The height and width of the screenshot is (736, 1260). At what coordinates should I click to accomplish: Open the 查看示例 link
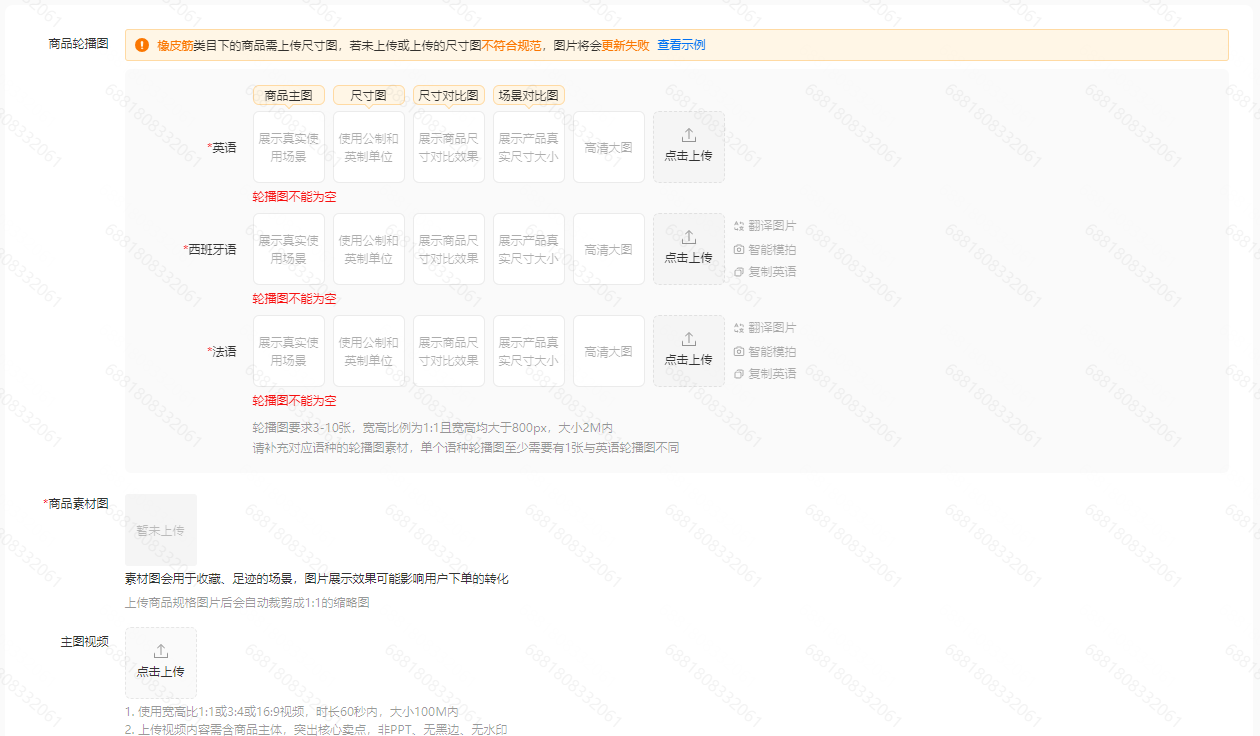tap(681, 45)
